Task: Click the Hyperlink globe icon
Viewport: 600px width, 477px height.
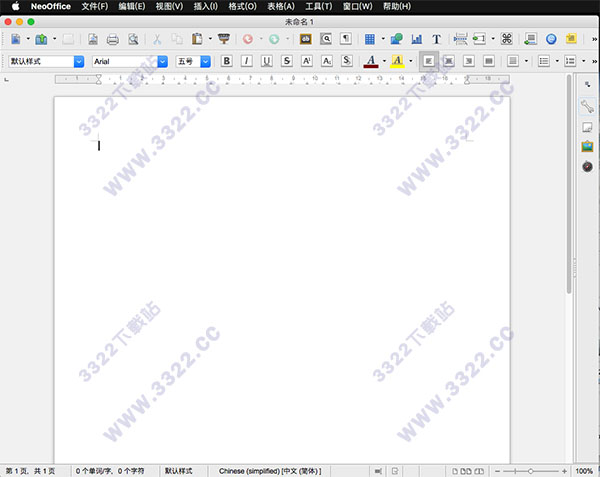Action: (x=551, y=39)
